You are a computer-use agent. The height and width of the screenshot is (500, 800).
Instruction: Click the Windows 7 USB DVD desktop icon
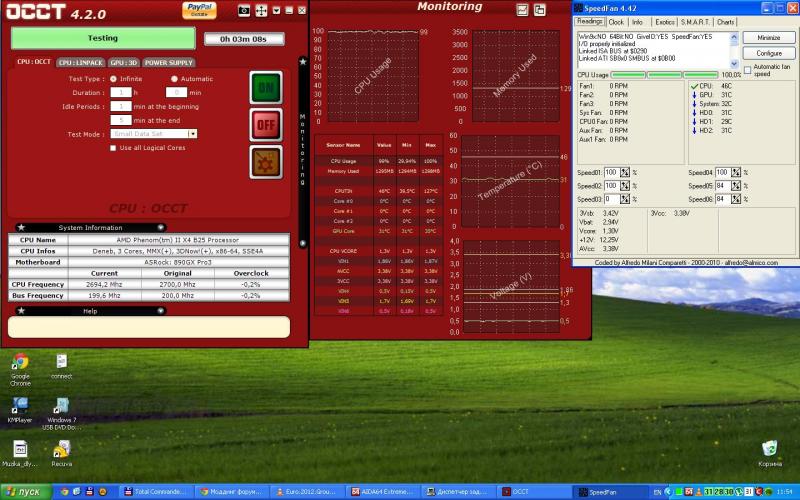pyautogui.click(x=60, y=414)
